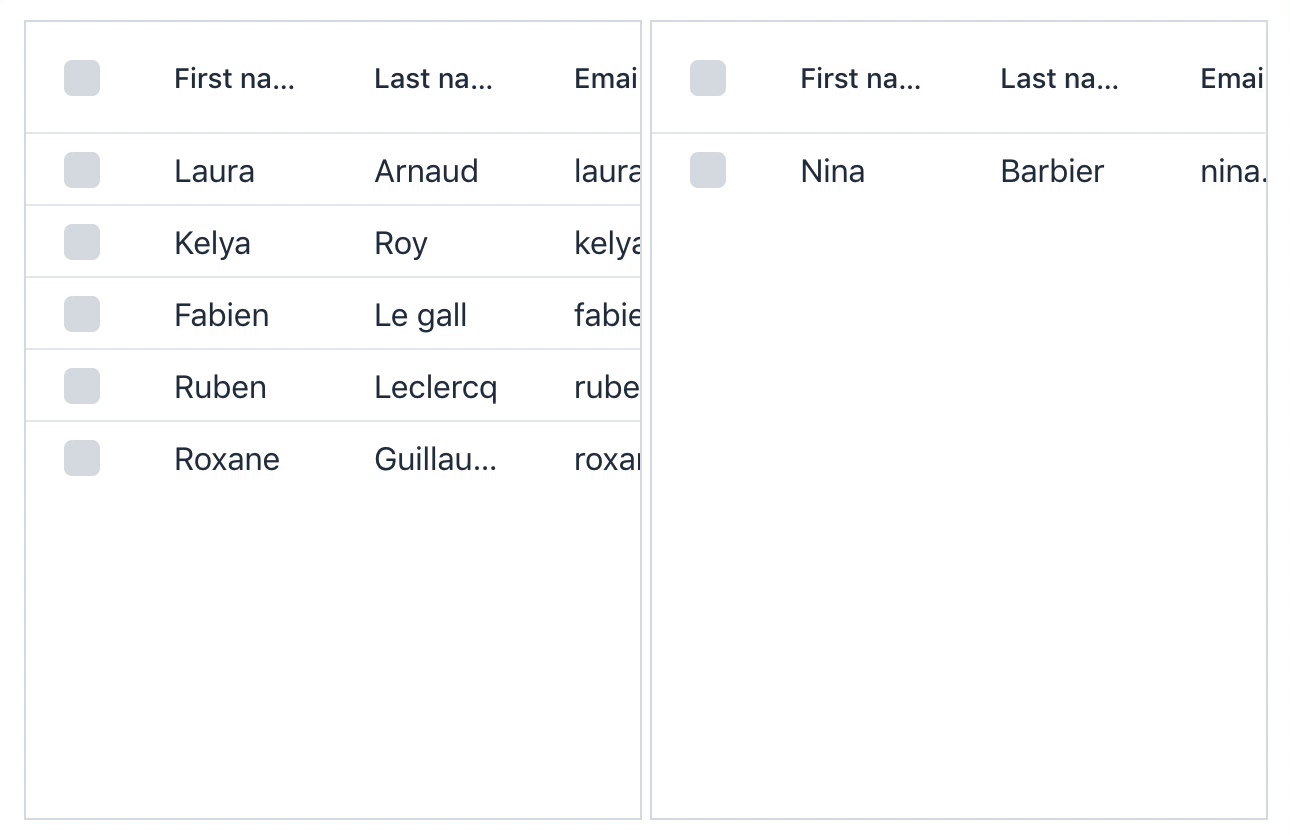The width and height of the screenshot is (1290, 836).
Task: Tick the checkbox next to Kelya Roy
Action: [82, 242]
